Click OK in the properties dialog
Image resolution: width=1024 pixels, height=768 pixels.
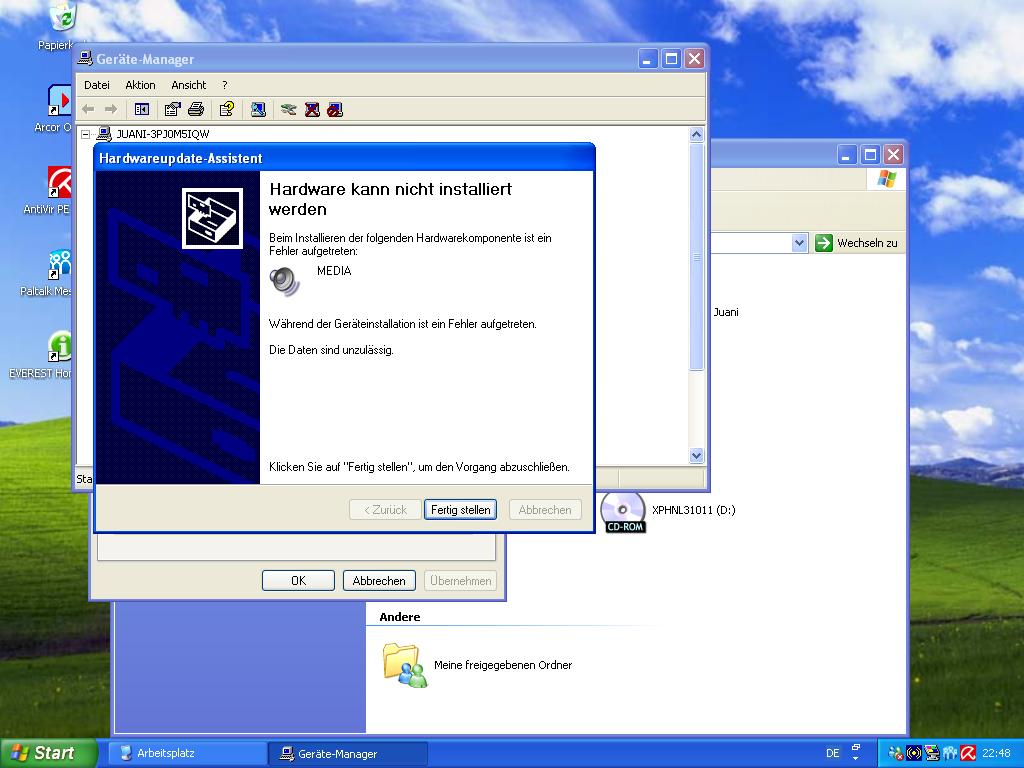coord(298,581)
